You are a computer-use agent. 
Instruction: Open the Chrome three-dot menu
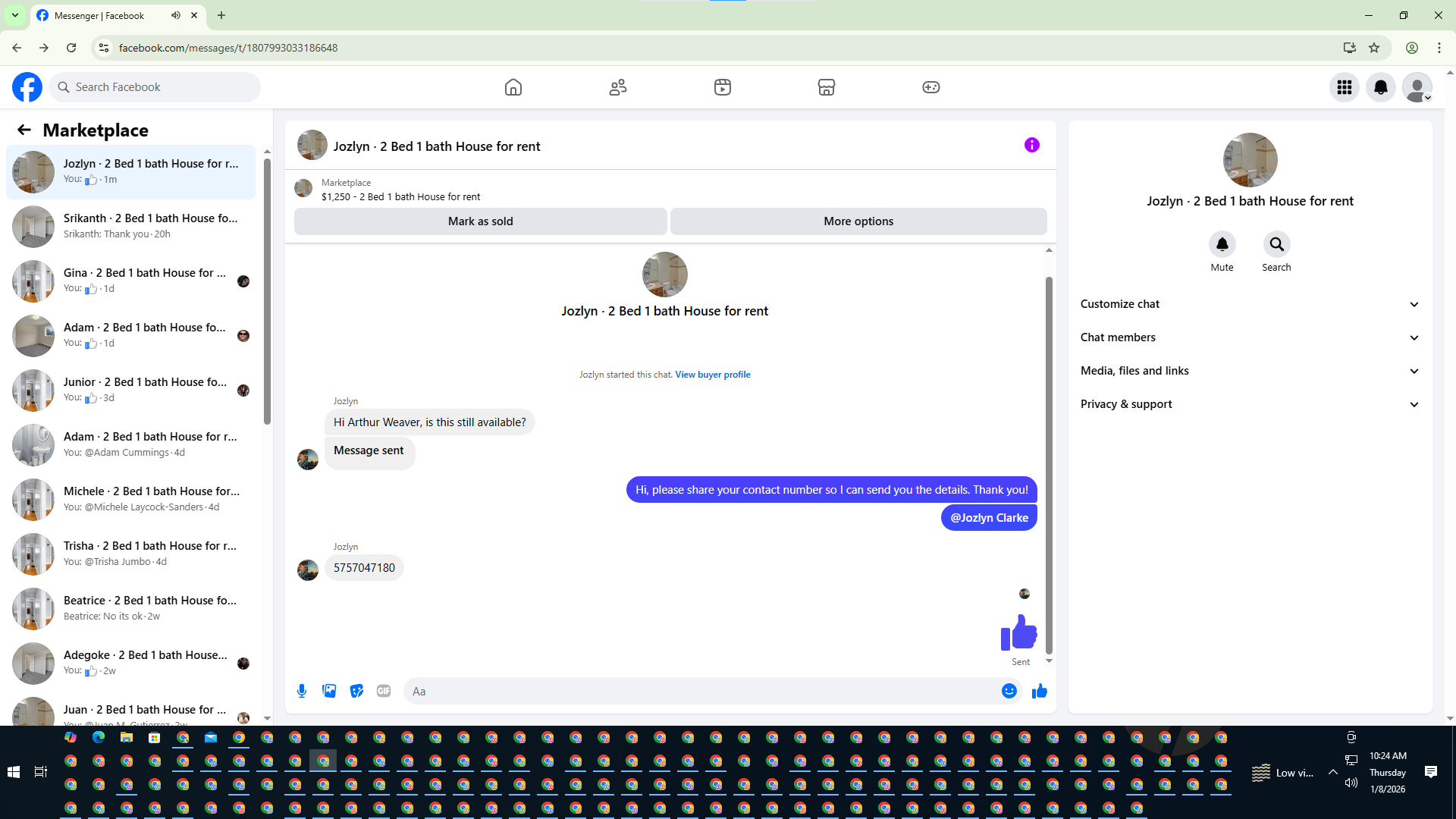pos(1439,48)
